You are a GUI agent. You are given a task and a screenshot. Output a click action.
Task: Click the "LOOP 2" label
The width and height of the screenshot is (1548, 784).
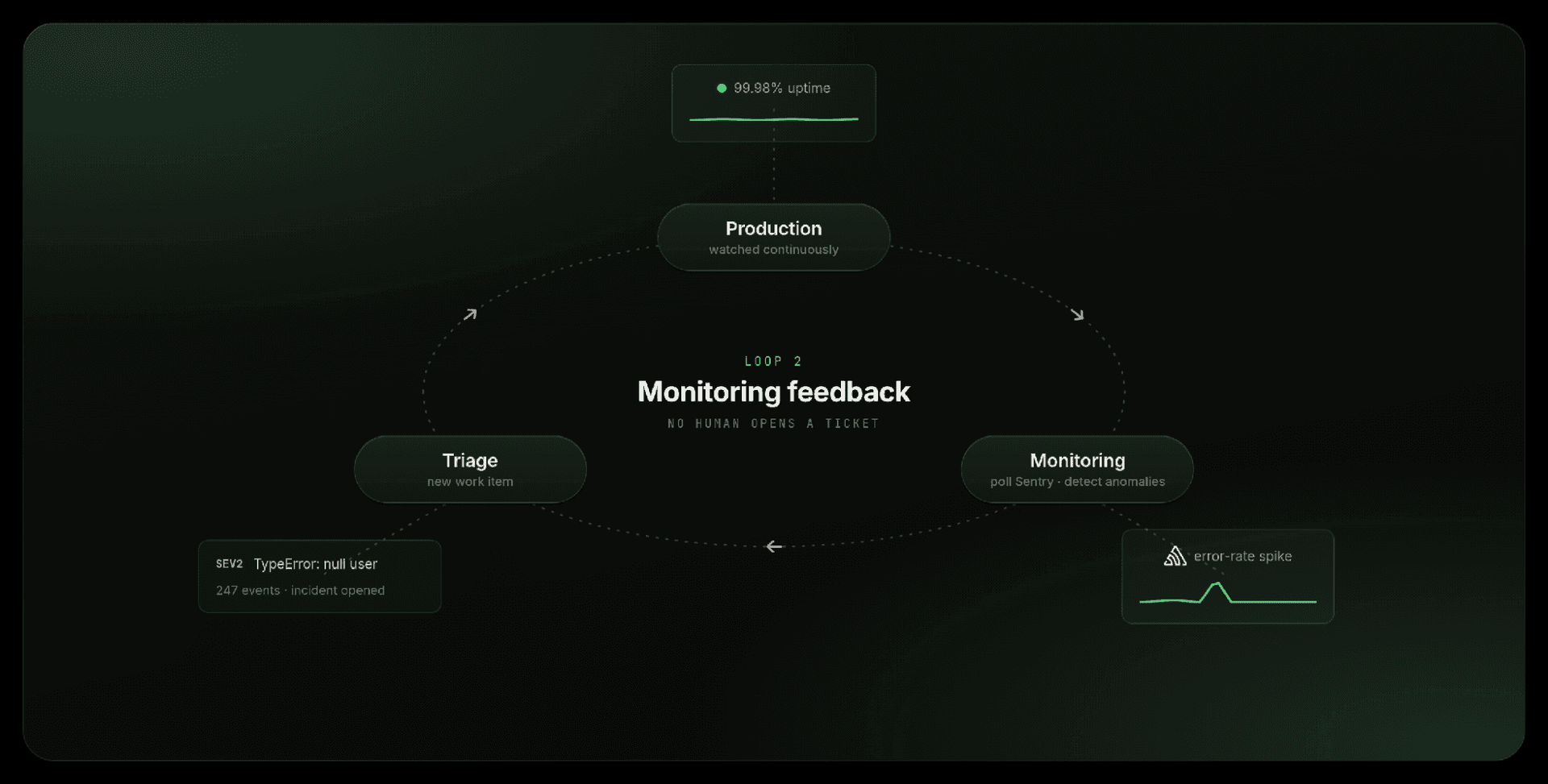click(x=774, y=361)
